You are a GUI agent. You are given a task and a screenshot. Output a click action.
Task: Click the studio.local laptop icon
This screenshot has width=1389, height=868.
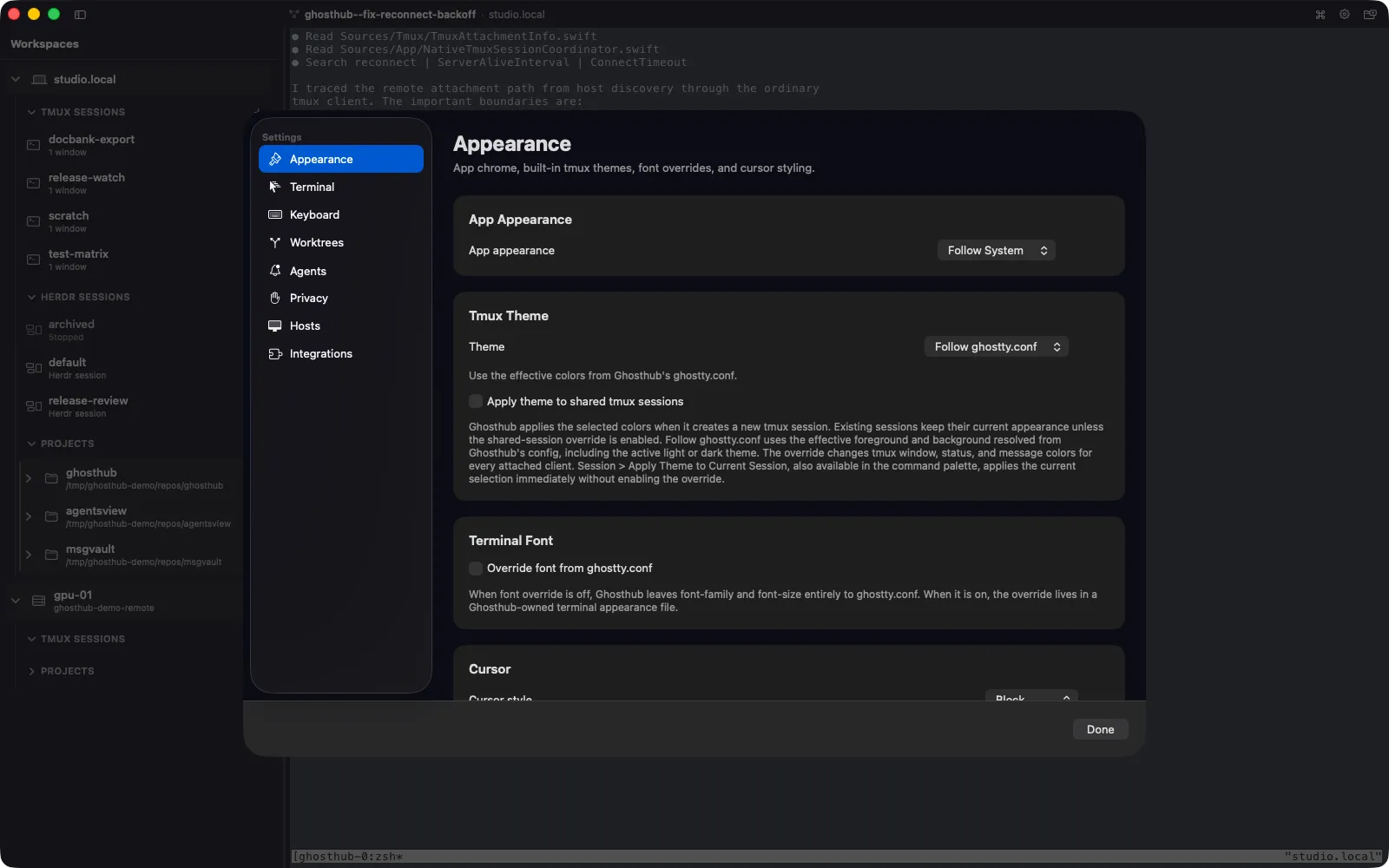click(x=39, y=79)
